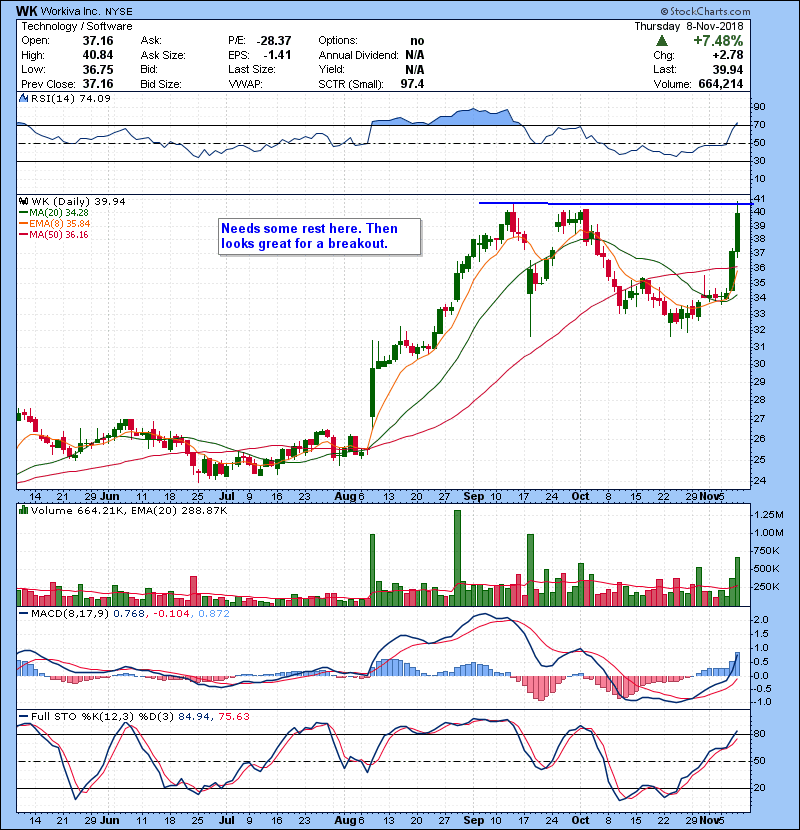
Task: Click the 1.25M label on the volume axis
Action: (769, 515)
